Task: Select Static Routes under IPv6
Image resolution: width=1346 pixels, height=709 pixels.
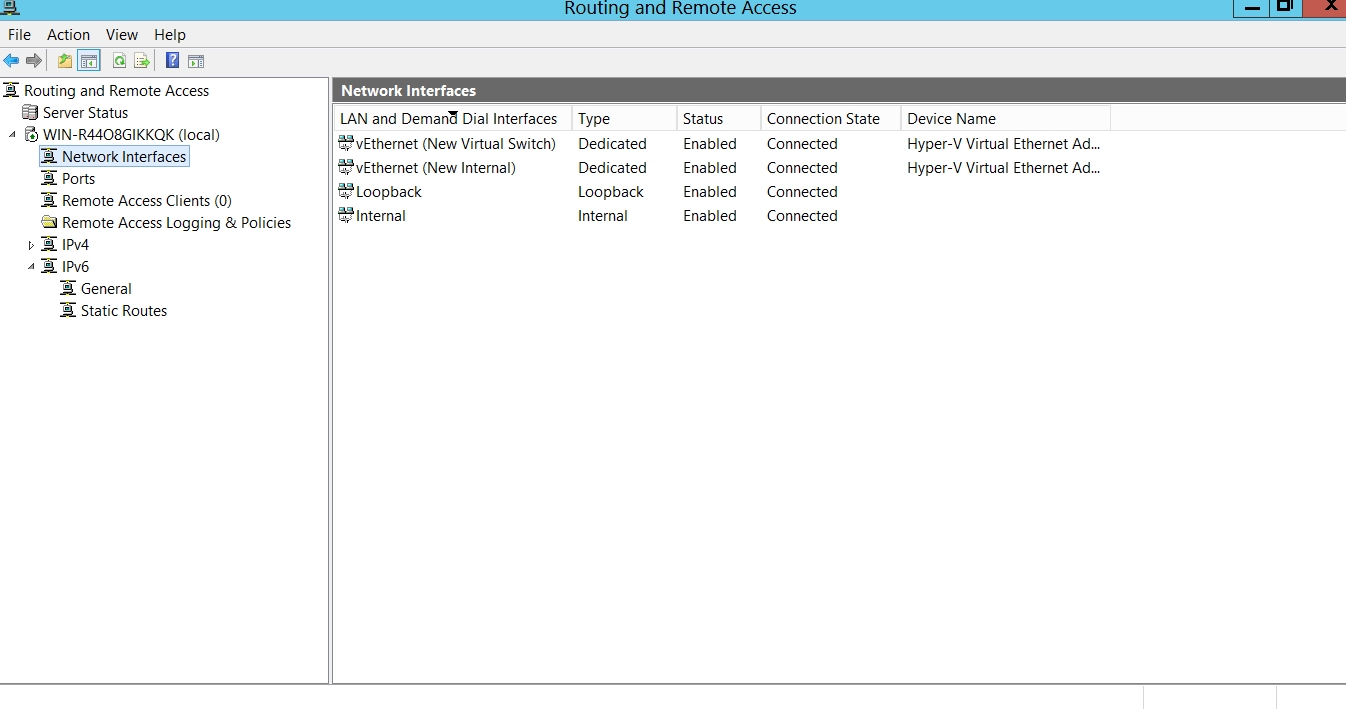Action: pos(123,311)
